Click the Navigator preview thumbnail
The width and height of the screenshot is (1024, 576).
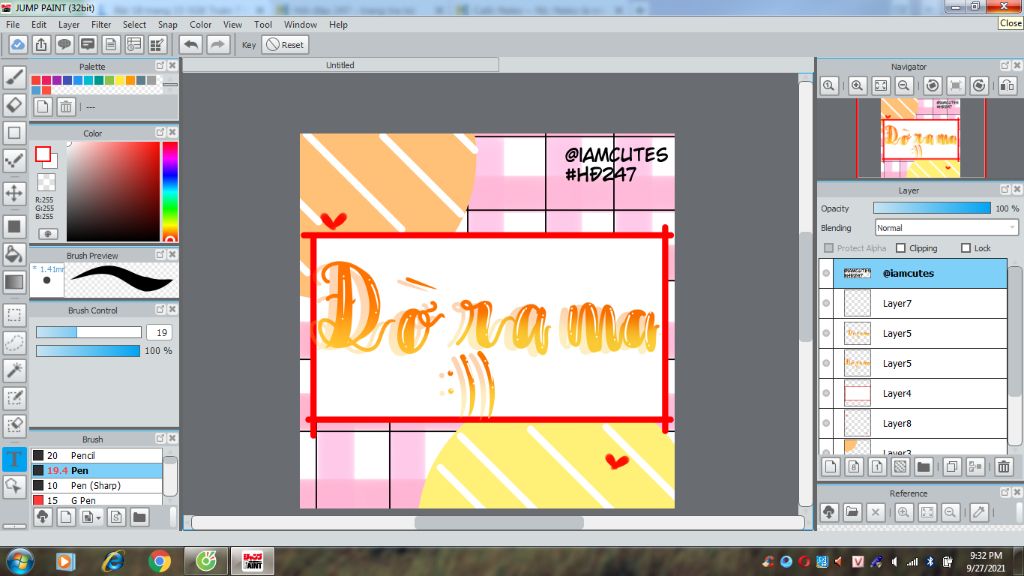point(920,138)
